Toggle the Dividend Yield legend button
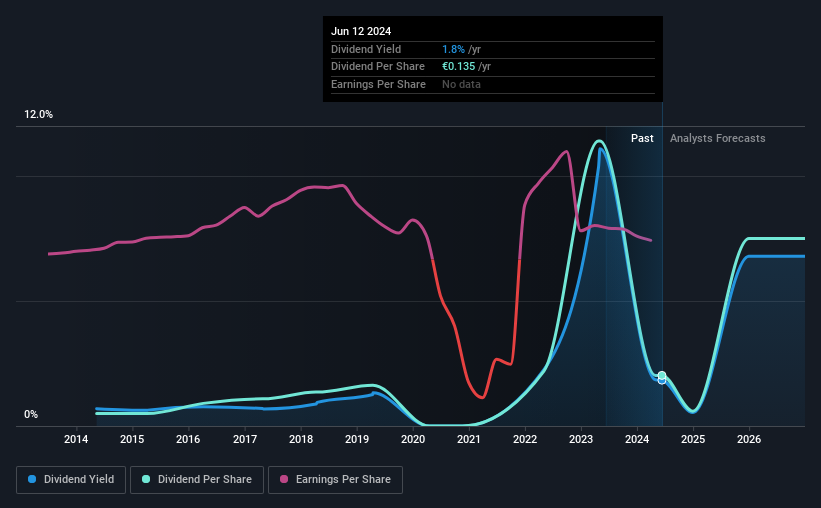Image resolution: width=821 pixels, height=508 pixels. (71, 480)
